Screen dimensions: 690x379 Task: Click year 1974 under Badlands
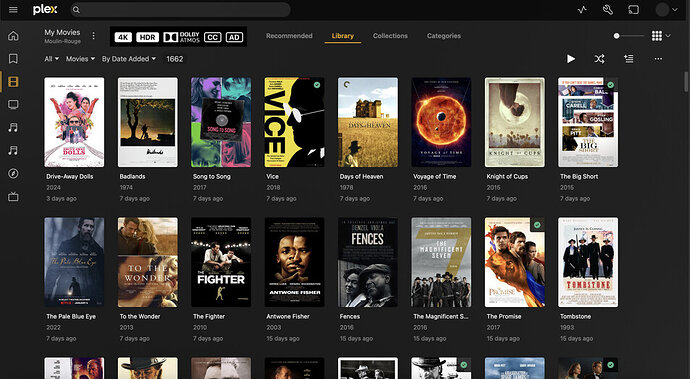click(x=126, y=188)
